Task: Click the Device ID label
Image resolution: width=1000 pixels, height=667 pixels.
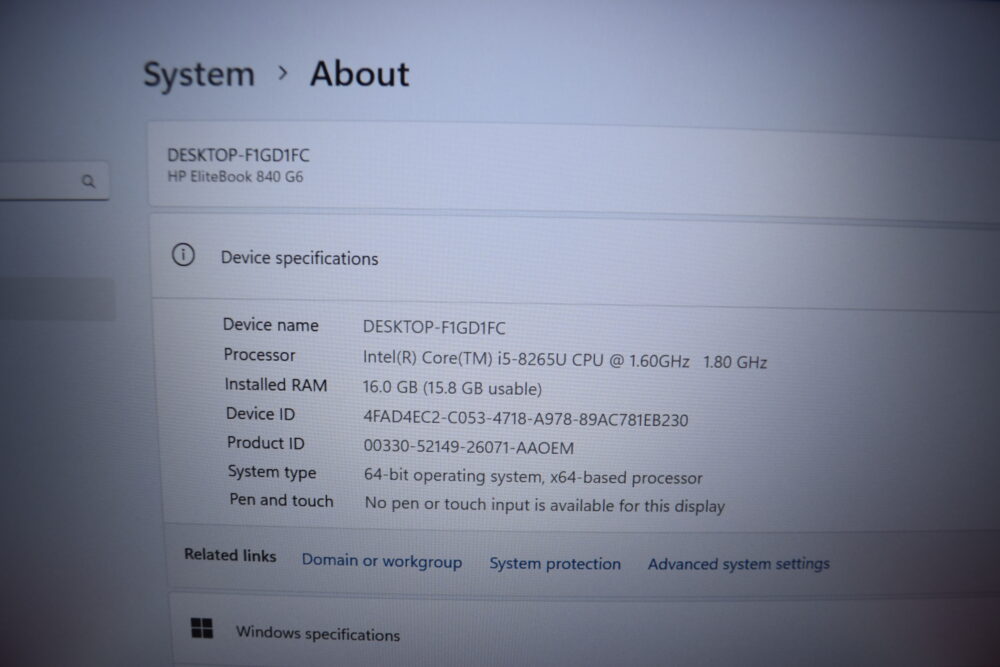Action: click(260, 414)
